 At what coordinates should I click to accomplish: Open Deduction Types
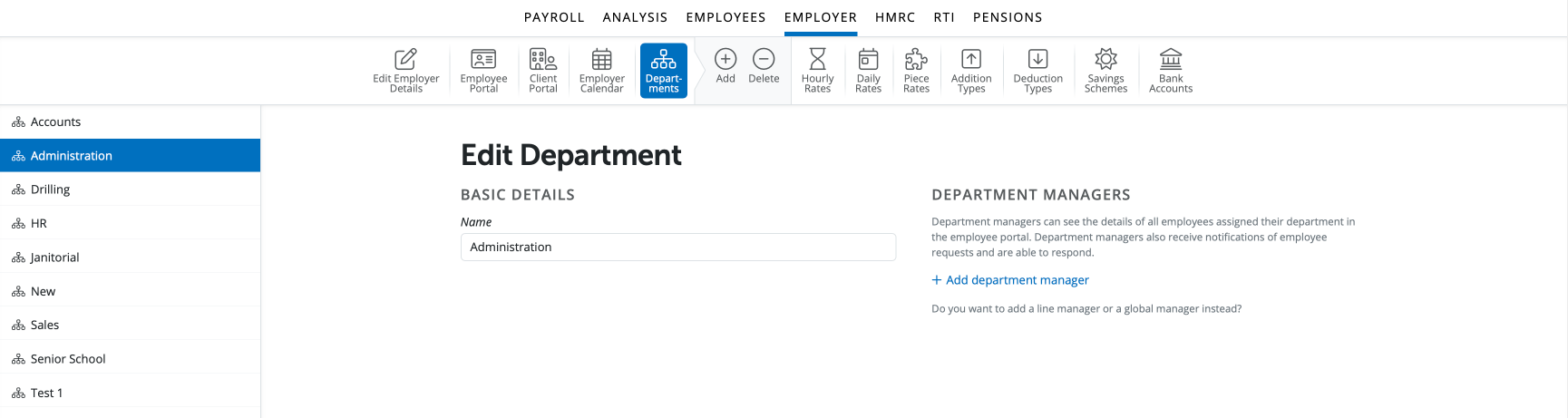(1037, 71)
